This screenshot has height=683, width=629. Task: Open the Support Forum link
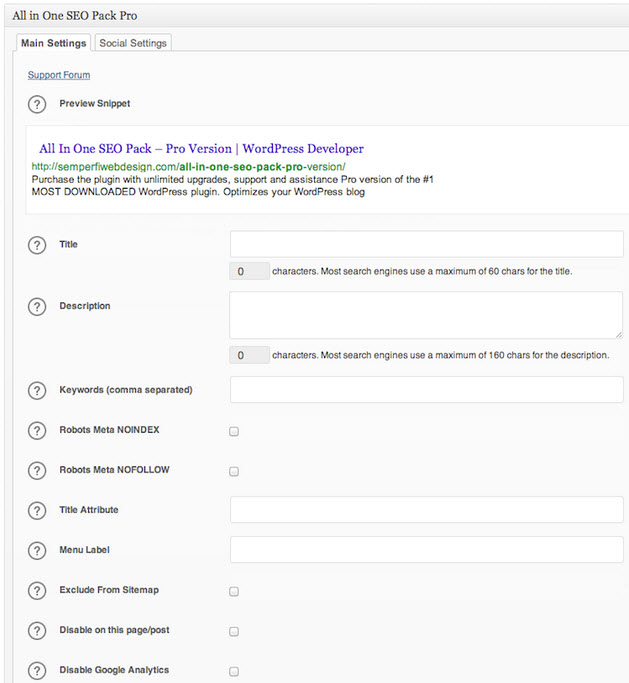(59, 75)
